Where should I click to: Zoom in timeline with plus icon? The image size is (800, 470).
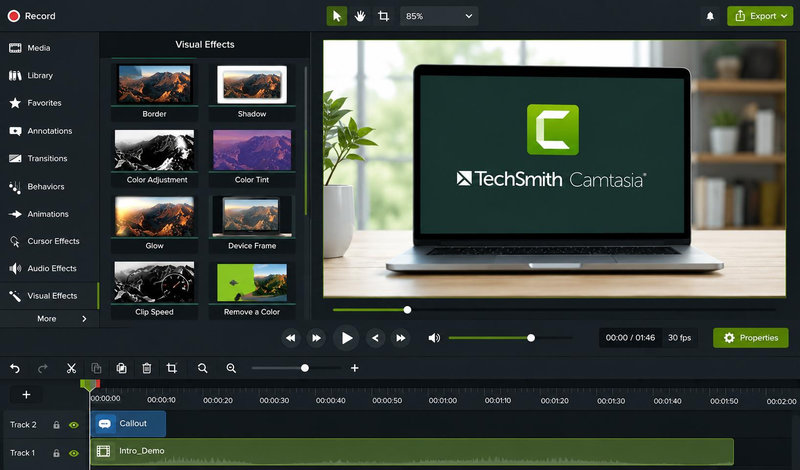click(355, 368)
